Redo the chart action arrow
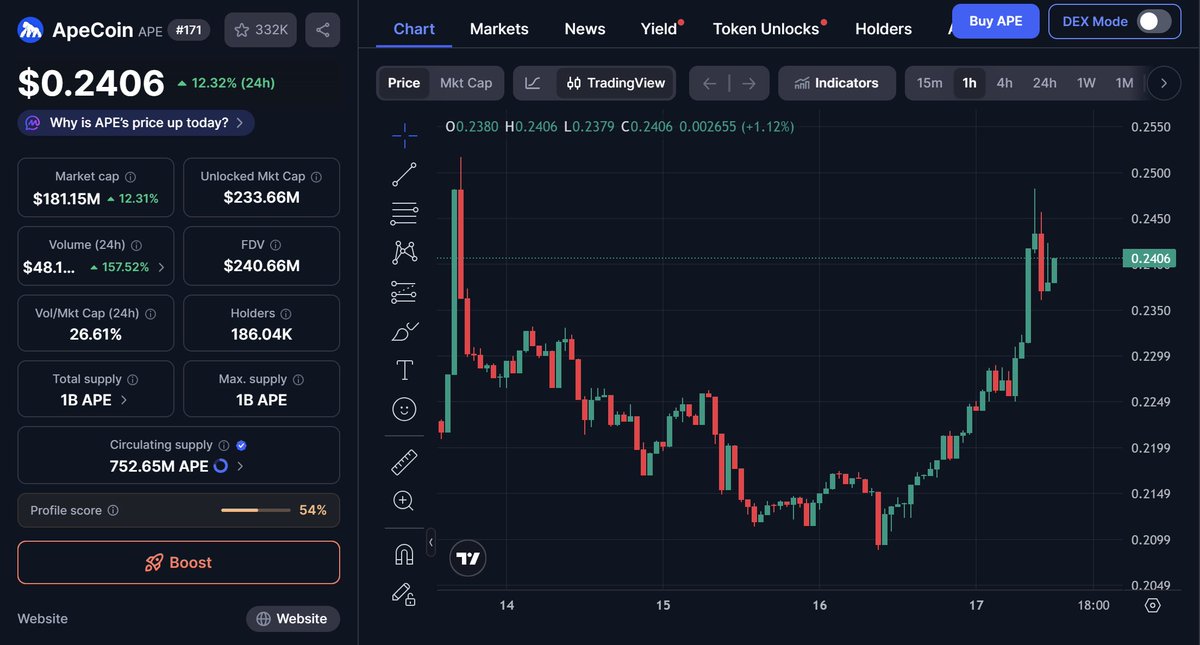The height and width of the screenshot is (645, 1200). [x=749, y=83]
